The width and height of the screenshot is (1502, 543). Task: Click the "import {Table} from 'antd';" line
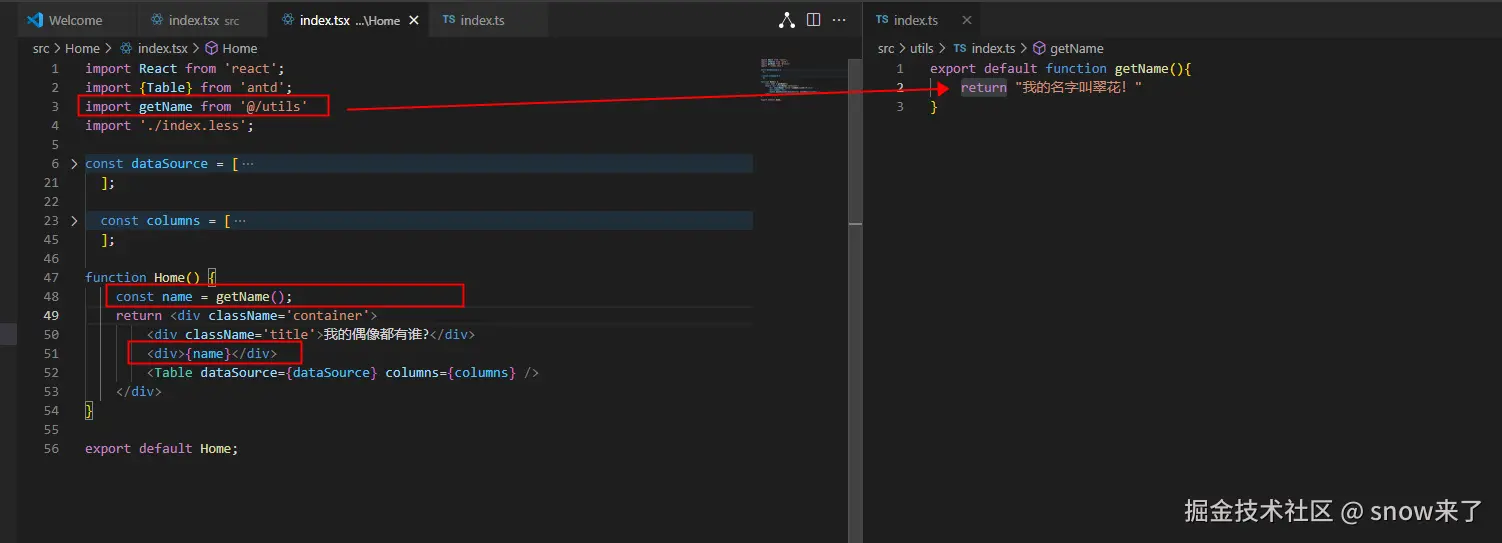189,88
